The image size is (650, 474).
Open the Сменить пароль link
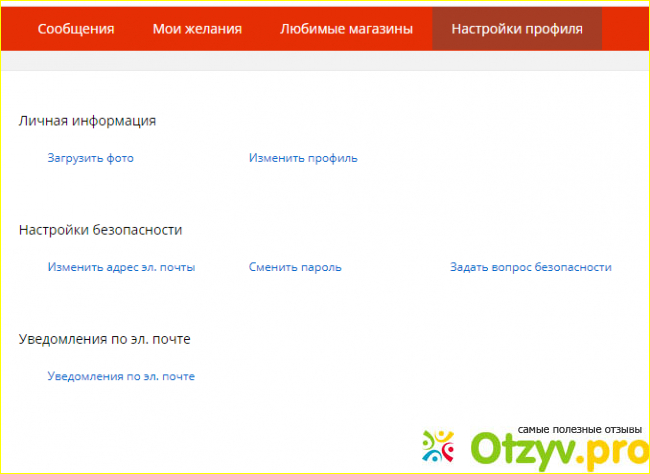pyautogui.click(x=295, y=267)
